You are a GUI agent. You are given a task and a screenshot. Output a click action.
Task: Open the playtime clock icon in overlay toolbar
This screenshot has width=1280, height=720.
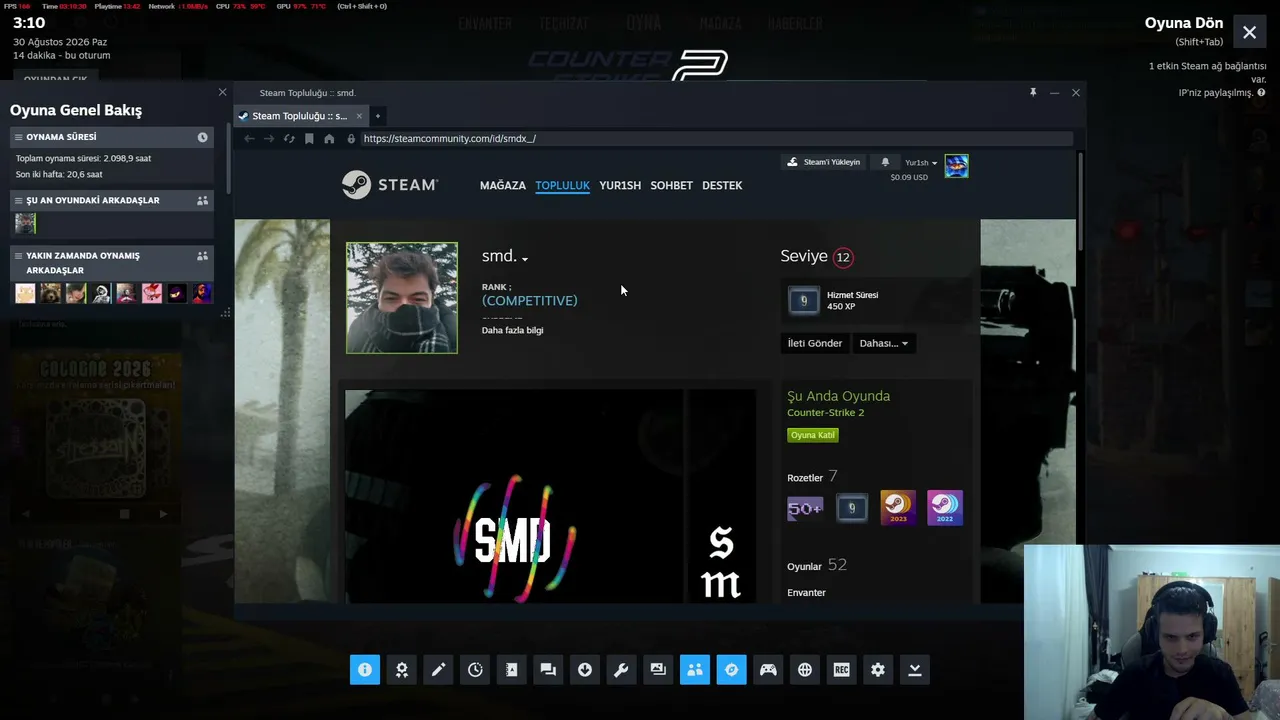pyautogui.click(x=475, y=670)
